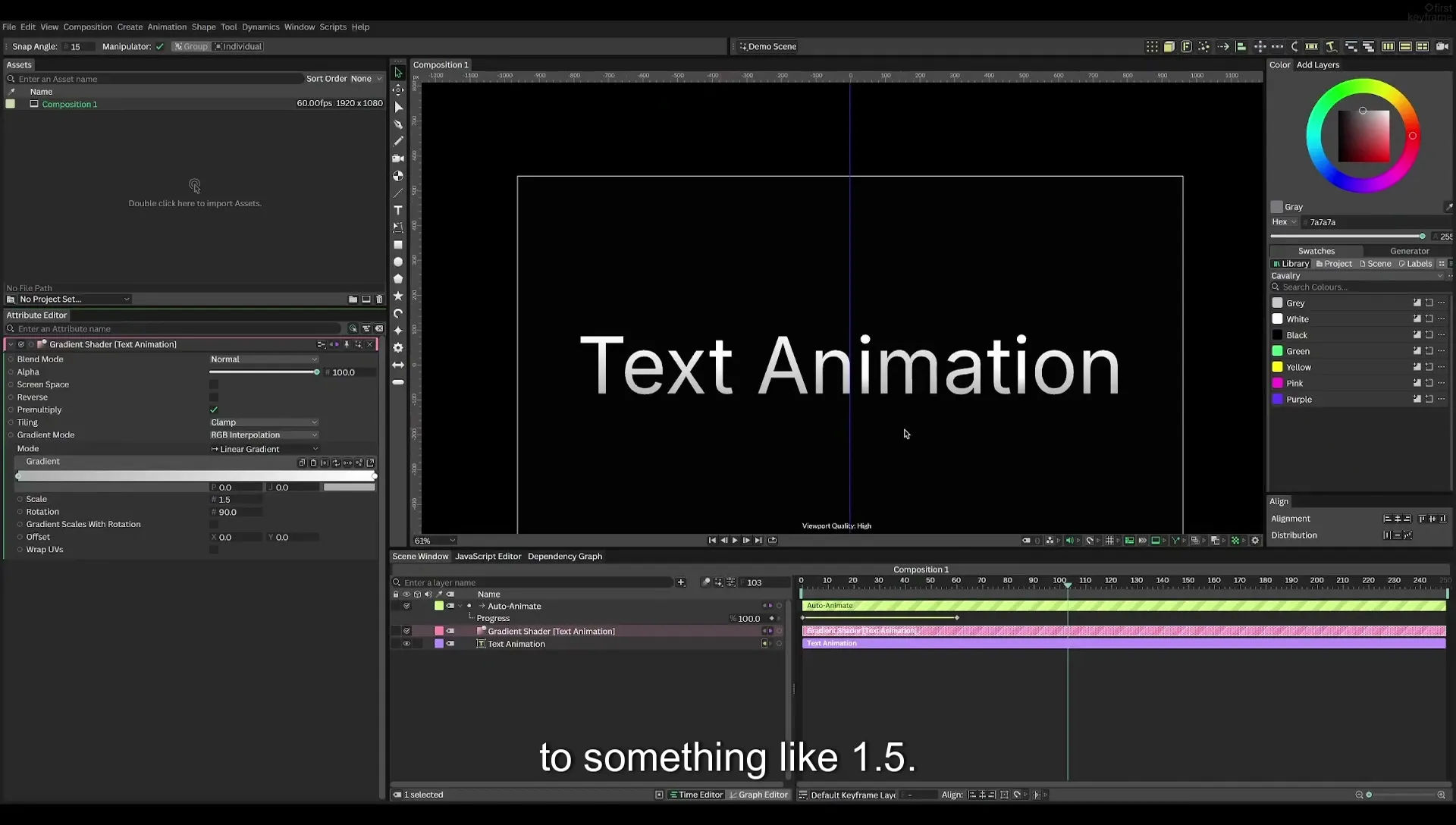Switch to the JavaScript Editor tab
Image resolution: width=1456 pixels, height=825 pixels.
point(488,557)
